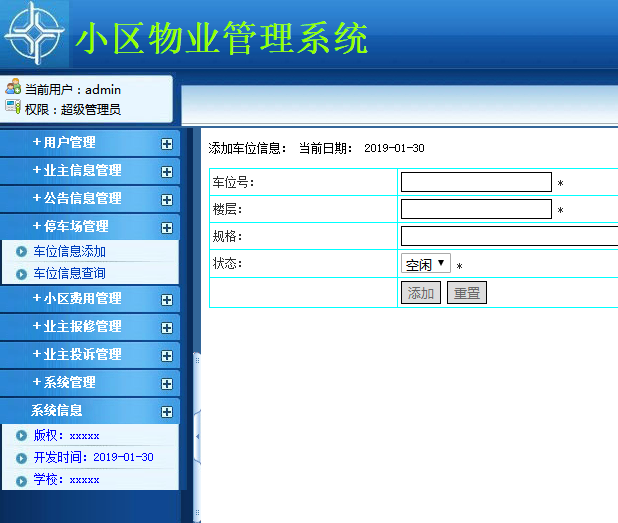The width and height of the screenshot is (618, 523).
Task: Click the current user avatar icon
Action: (13, 86)
